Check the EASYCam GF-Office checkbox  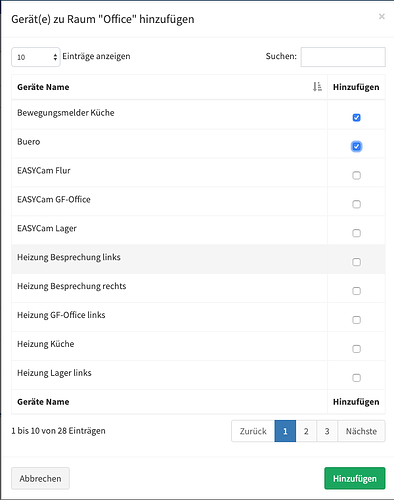[356, 204]
